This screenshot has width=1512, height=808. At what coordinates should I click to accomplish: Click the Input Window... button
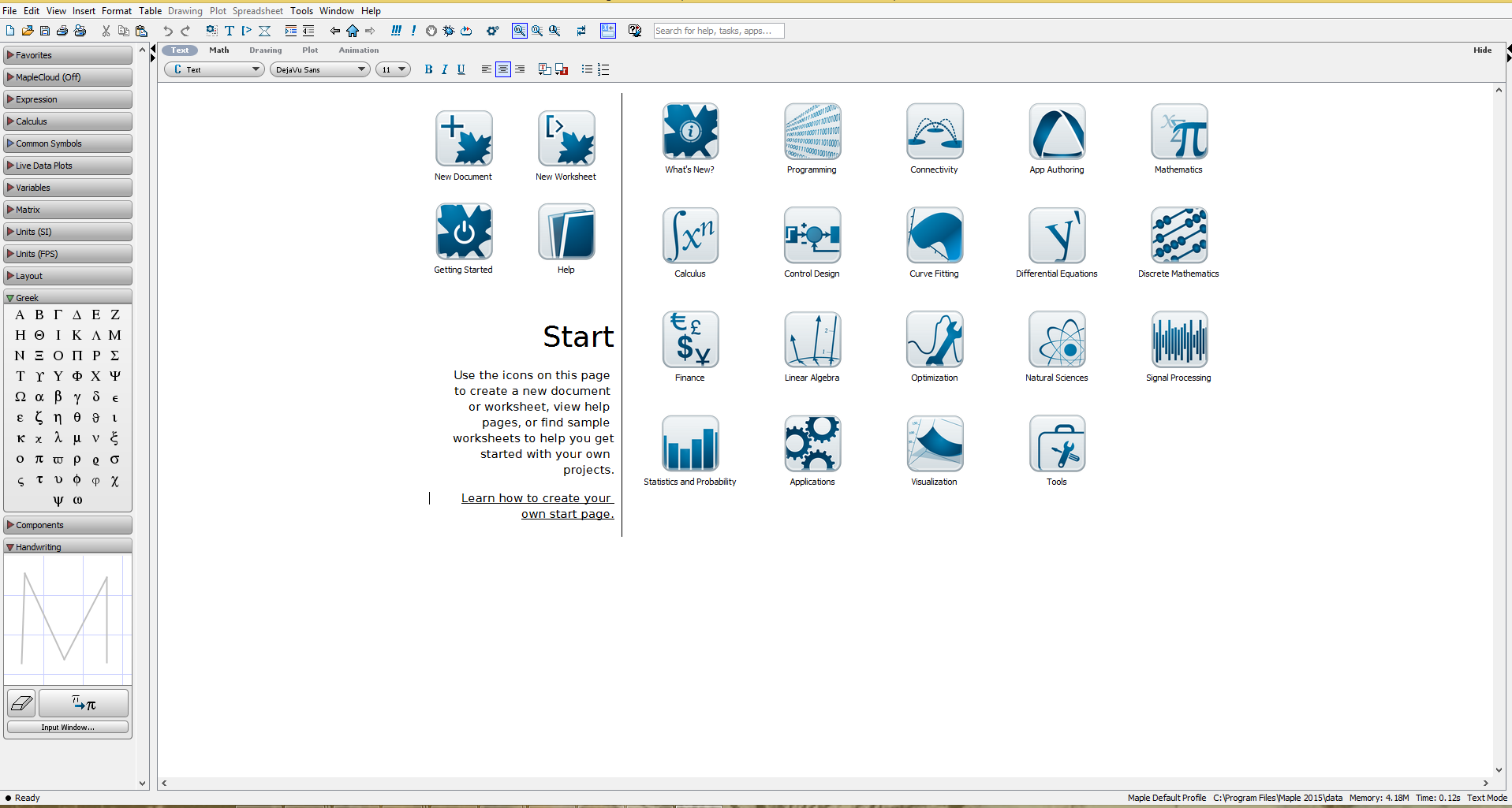coord(68,727)
